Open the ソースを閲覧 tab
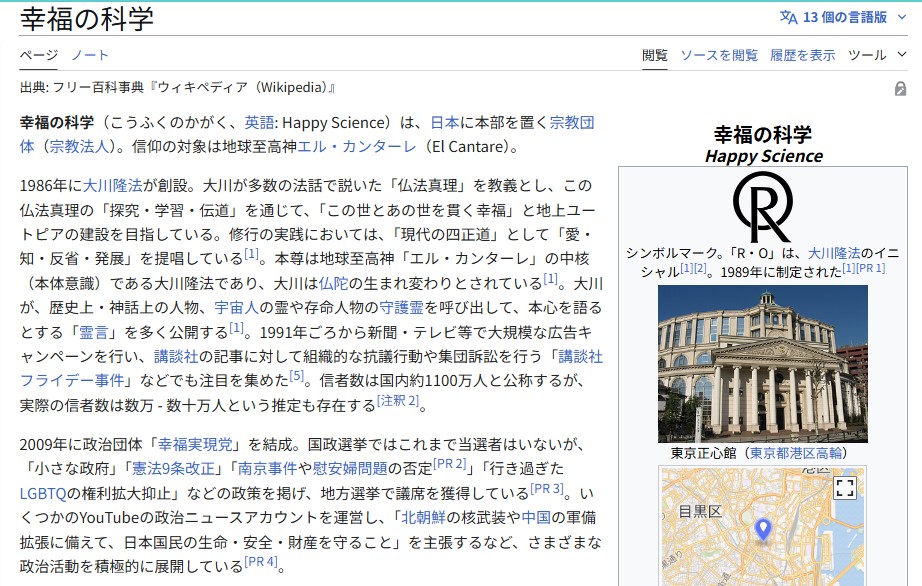Image resolution: width=922 pixels, height=586 pixels. tap(719, 55)
